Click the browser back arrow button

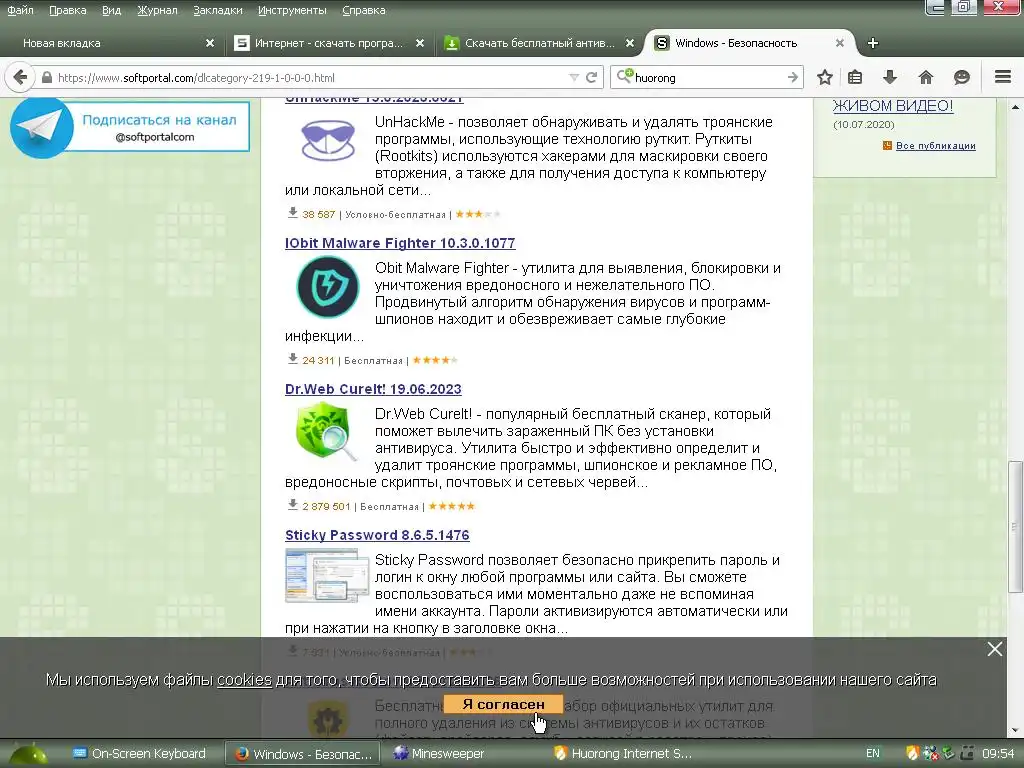pyautogui.click(x=20, y=77)
